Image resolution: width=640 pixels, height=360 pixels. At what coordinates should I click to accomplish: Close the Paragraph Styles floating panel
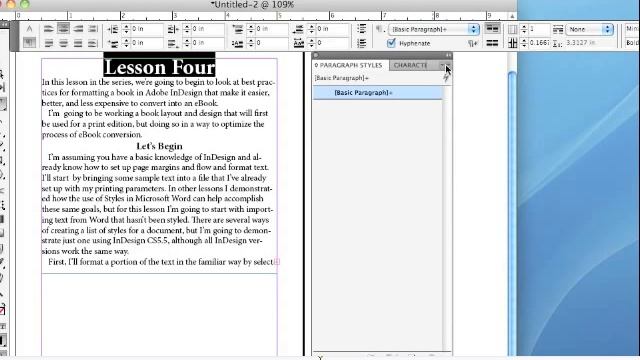(316, 55)
